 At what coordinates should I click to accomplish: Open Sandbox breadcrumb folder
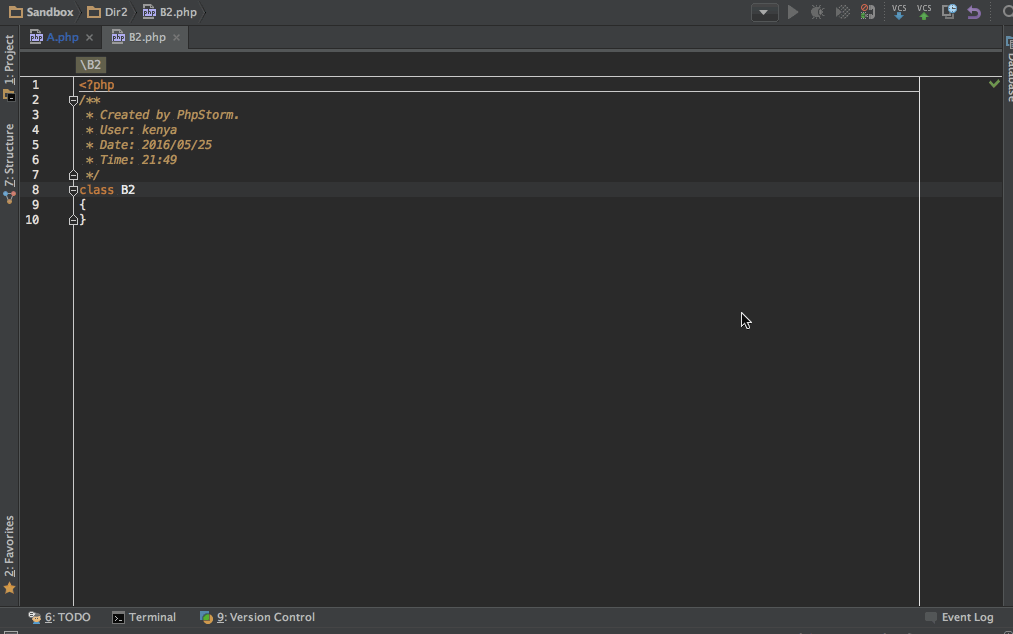coord(41,12)
